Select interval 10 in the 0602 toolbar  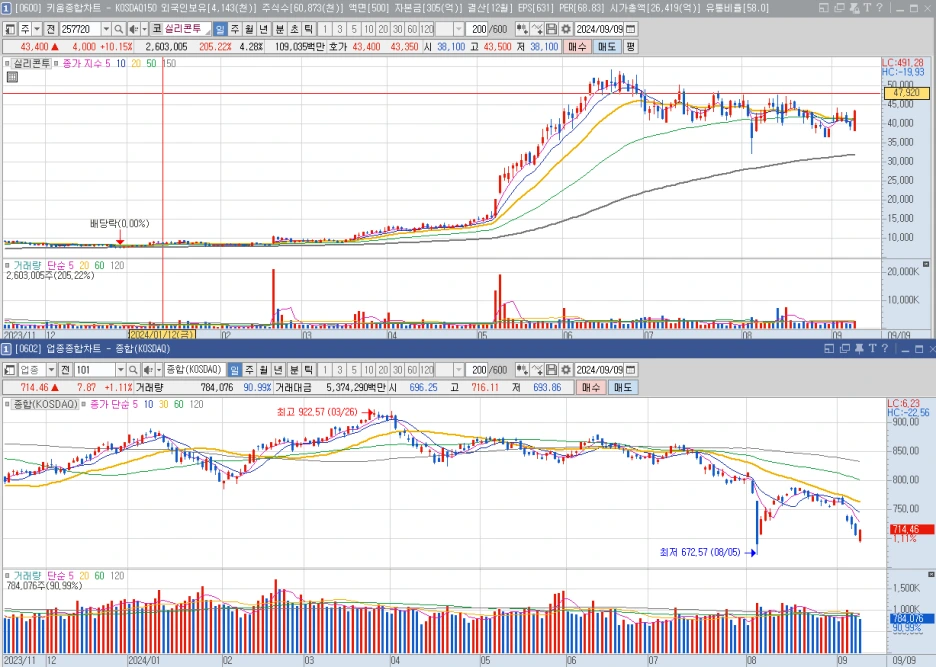(x=368, y=370)
